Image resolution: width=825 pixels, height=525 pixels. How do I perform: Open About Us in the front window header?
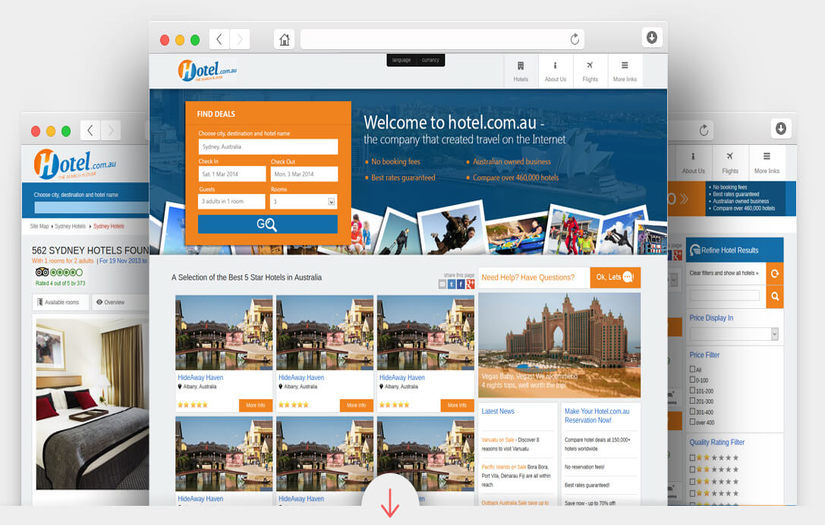click(555, 71)
